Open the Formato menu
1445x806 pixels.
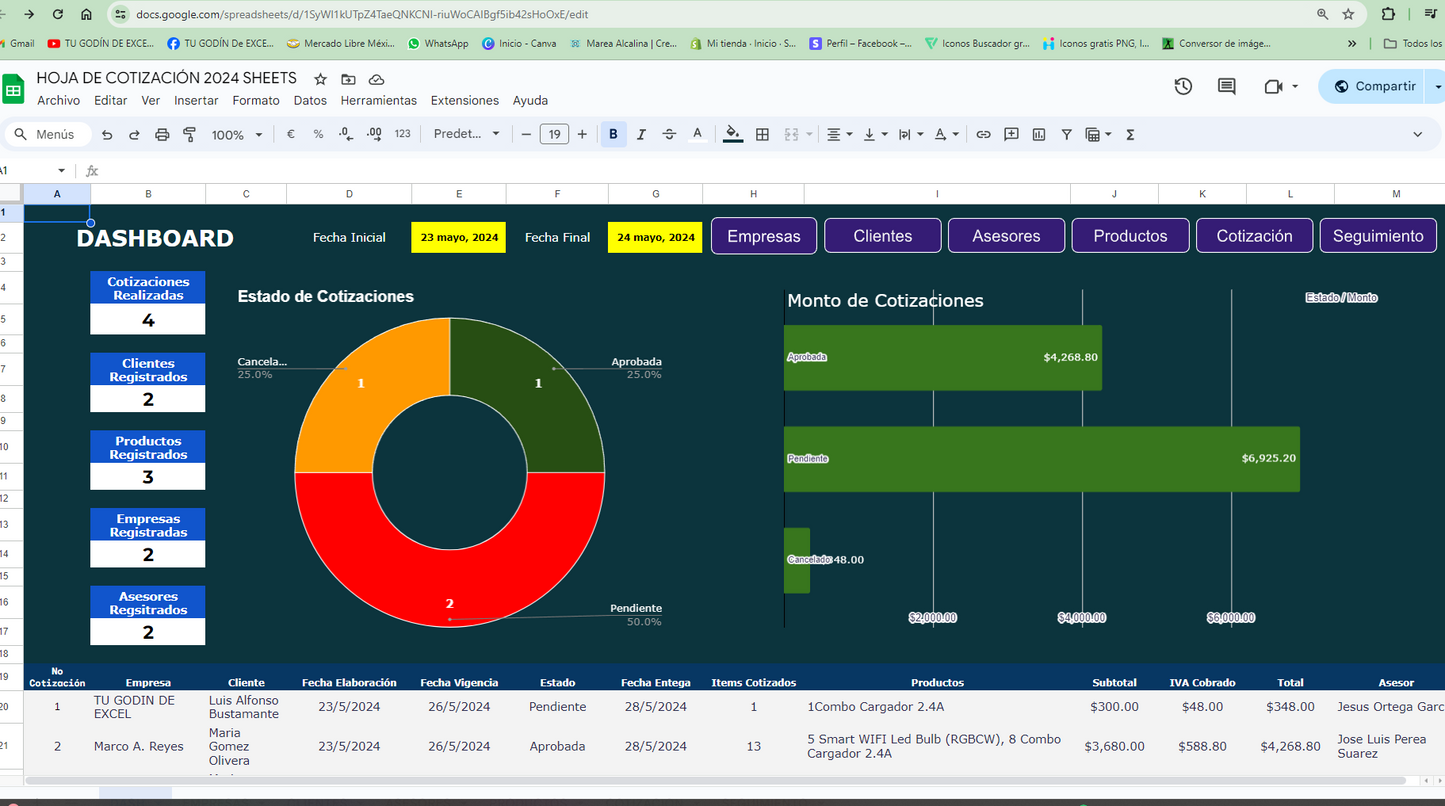coord(256,100)
